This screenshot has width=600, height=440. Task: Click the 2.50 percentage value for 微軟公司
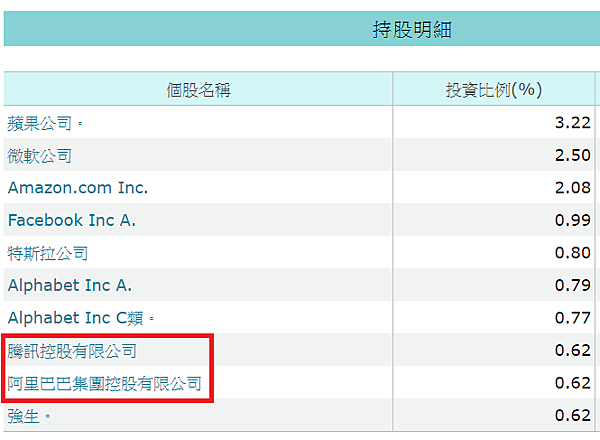(572, 156)
